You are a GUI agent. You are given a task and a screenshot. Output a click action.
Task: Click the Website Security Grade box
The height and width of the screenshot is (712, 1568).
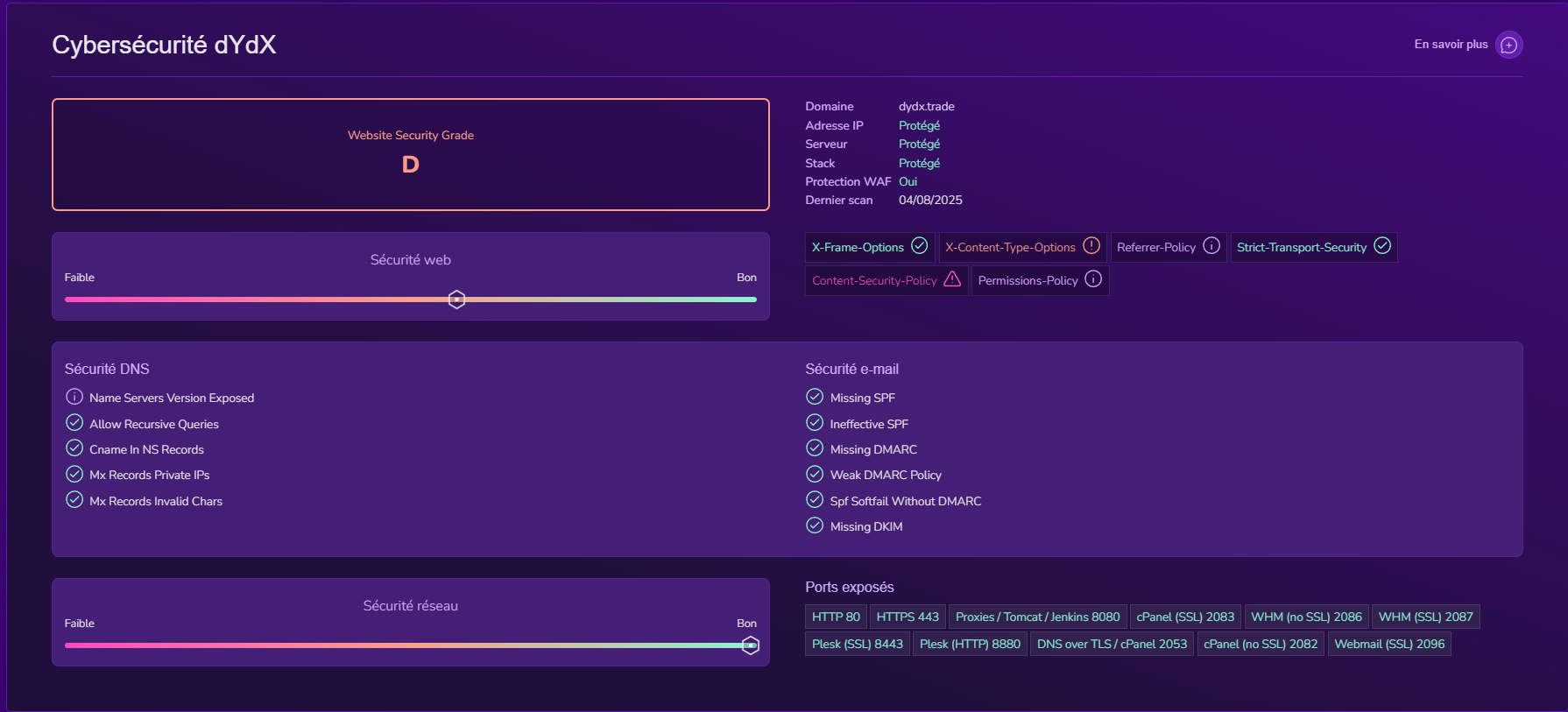click(410, 154)
